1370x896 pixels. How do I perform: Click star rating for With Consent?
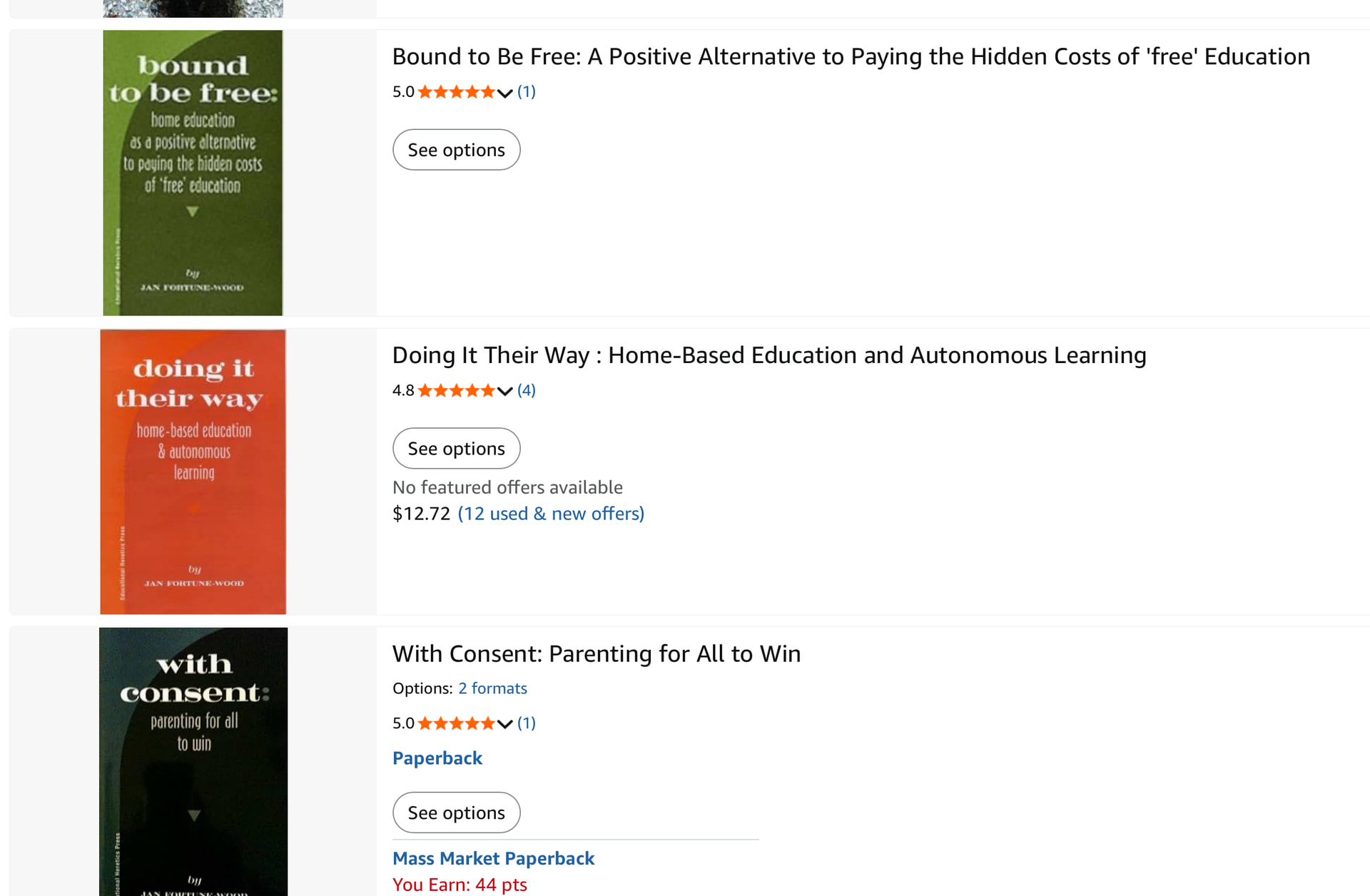[x=456, y=723]
